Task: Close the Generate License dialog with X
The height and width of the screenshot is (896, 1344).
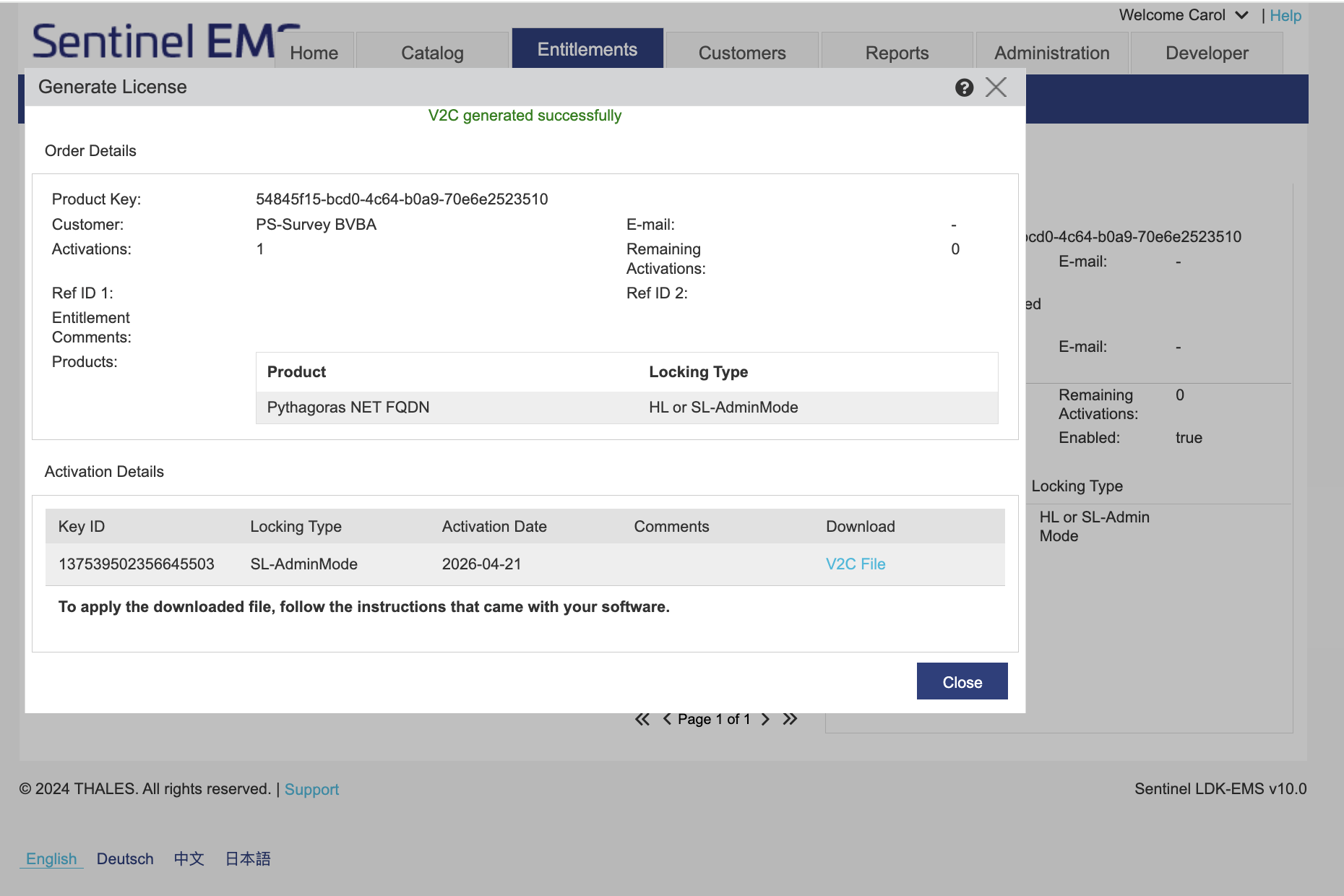Action: click(996, 87)
